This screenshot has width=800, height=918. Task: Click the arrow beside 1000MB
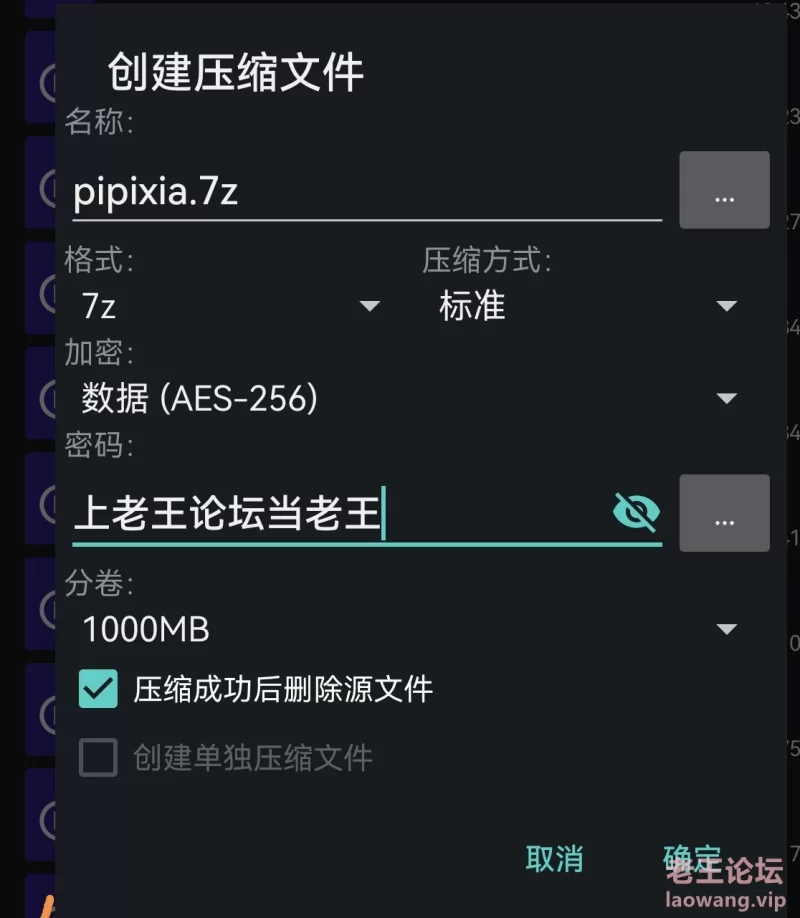727,629
